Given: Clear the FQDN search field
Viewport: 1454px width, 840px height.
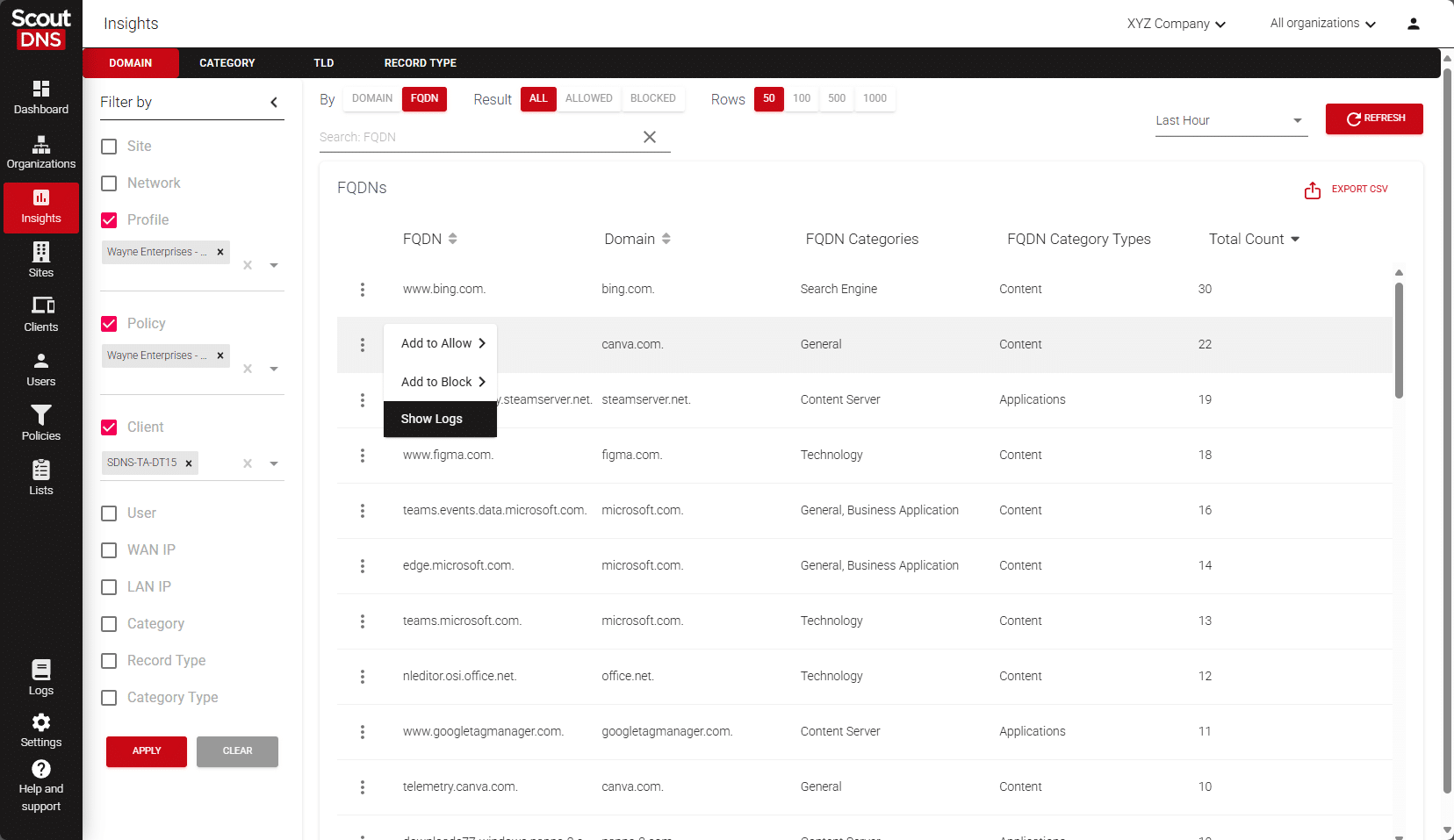Looking at the screenshot, I should click(650, 137).
